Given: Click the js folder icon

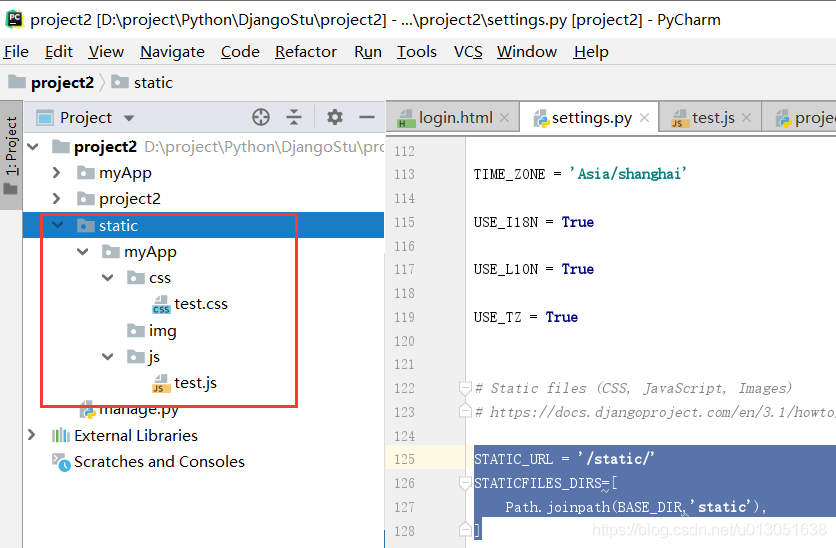Looking at the screenshot, I should 136,357.
